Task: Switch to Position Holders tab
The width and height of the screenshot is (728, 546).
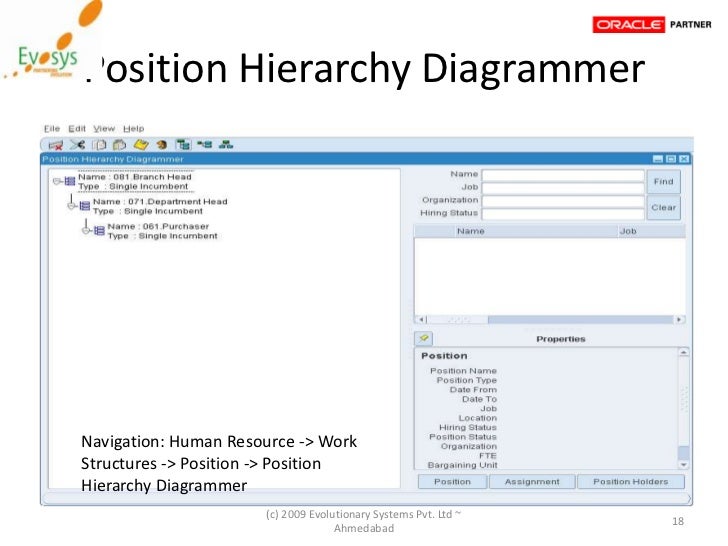Action: pyautogui.click(x=630, y=482)
